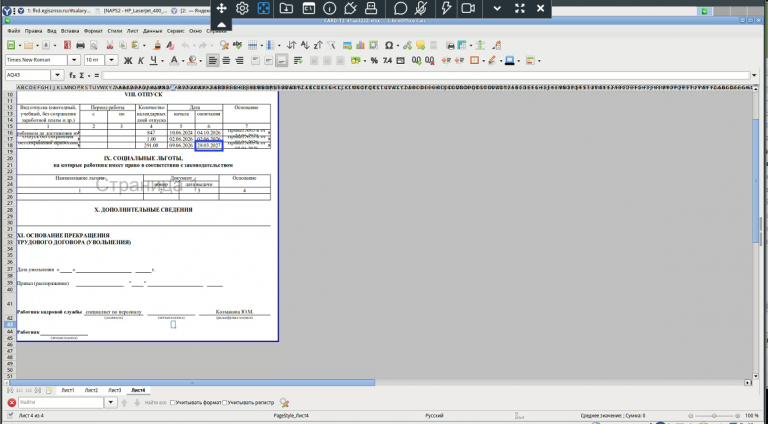Click the Paste clipboard icon
This screenshot has height=424, width=768.
tap(135, 45)
